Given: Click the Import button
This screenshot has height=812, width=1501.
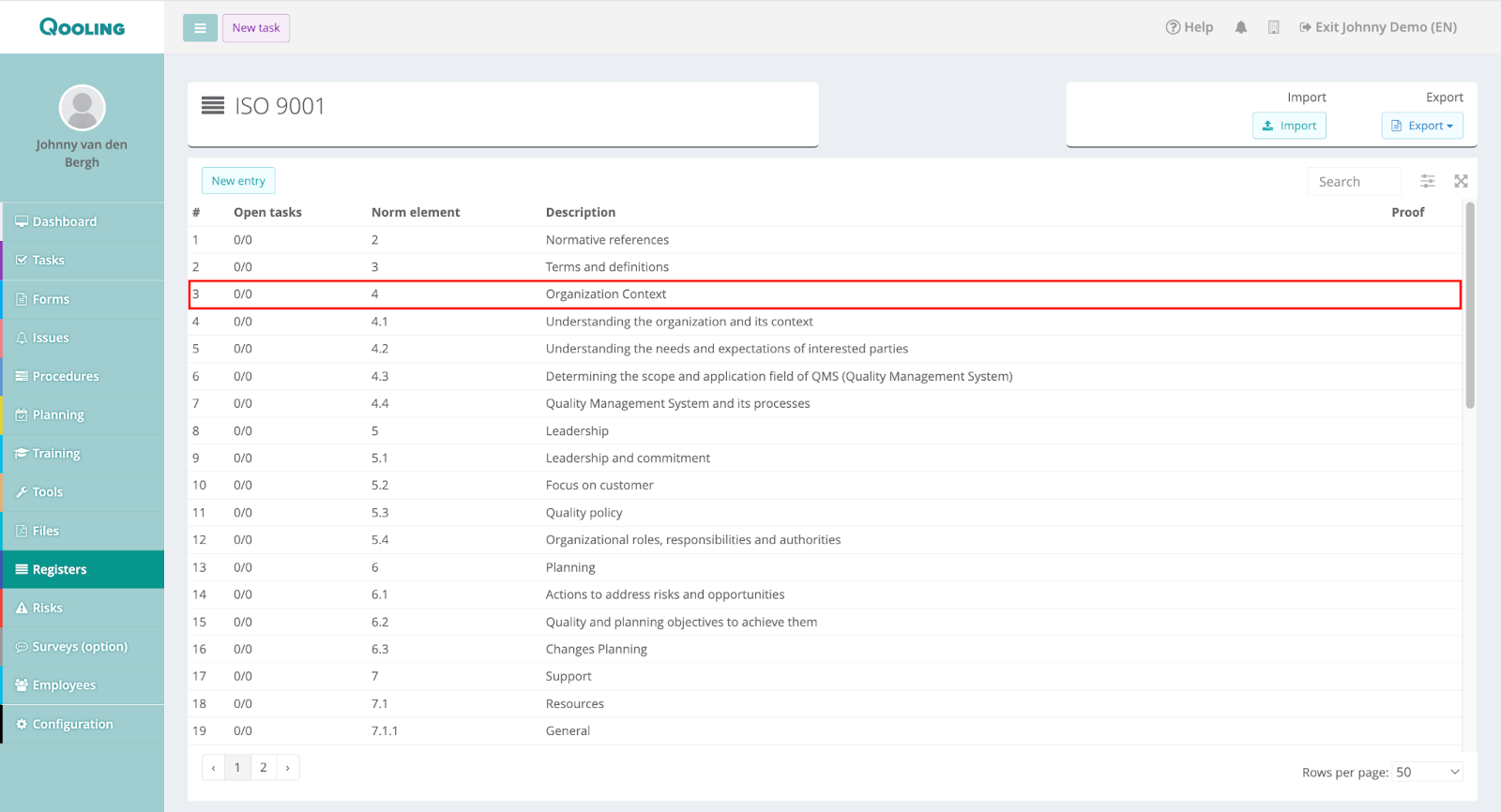Looking at the screenshot, I should click(x=1289, y=126).
